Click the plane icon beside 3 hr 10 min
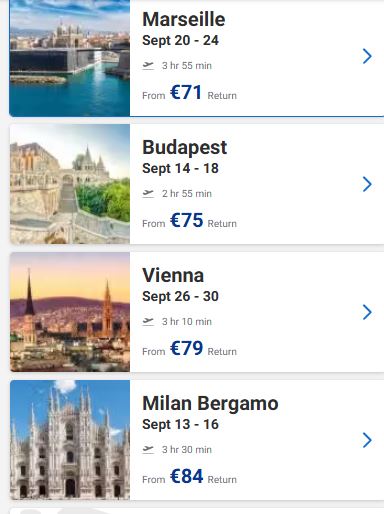This screenshot has height=514, width=384. (x=148, y=321)
